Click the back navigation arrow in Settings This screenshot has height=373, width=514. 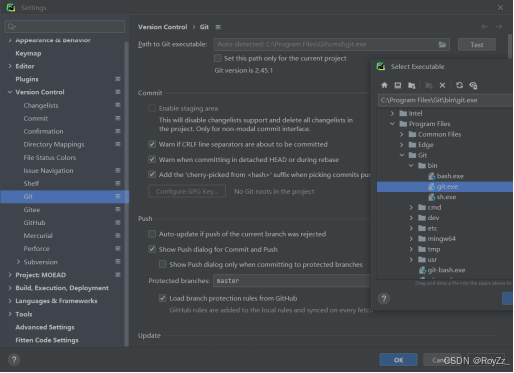pos(485,27)
